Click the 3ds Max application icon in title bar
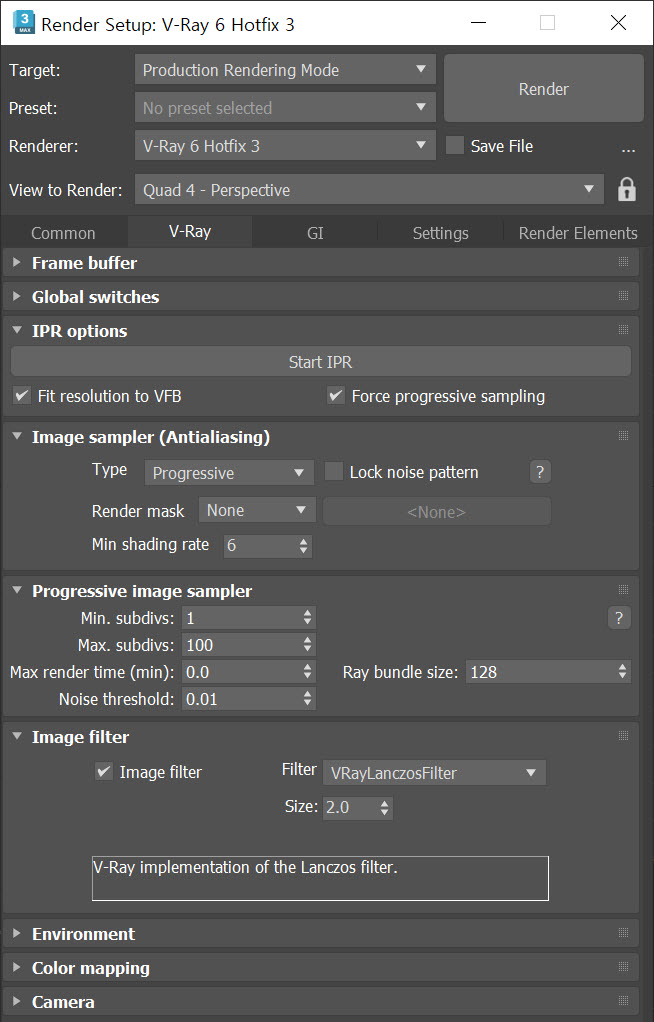Viewport: 654px width, 1022px height. click(23, 23)
